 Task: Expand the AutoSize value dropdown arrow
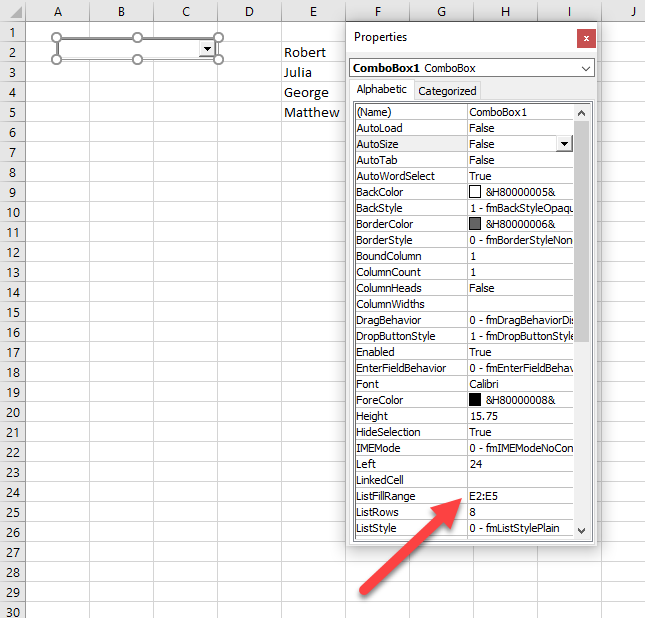tap(564, 144)
